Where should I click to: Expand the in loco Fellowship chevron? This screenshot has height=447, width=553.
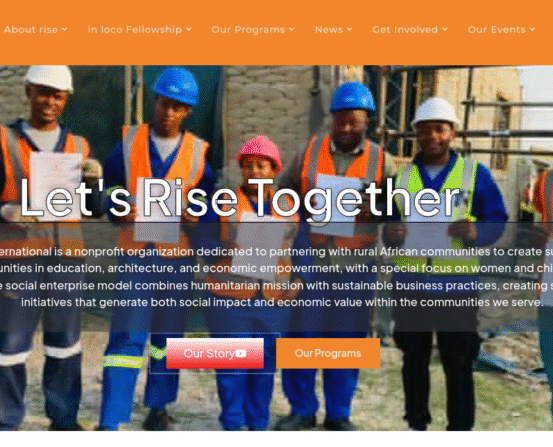pos(189,29)
